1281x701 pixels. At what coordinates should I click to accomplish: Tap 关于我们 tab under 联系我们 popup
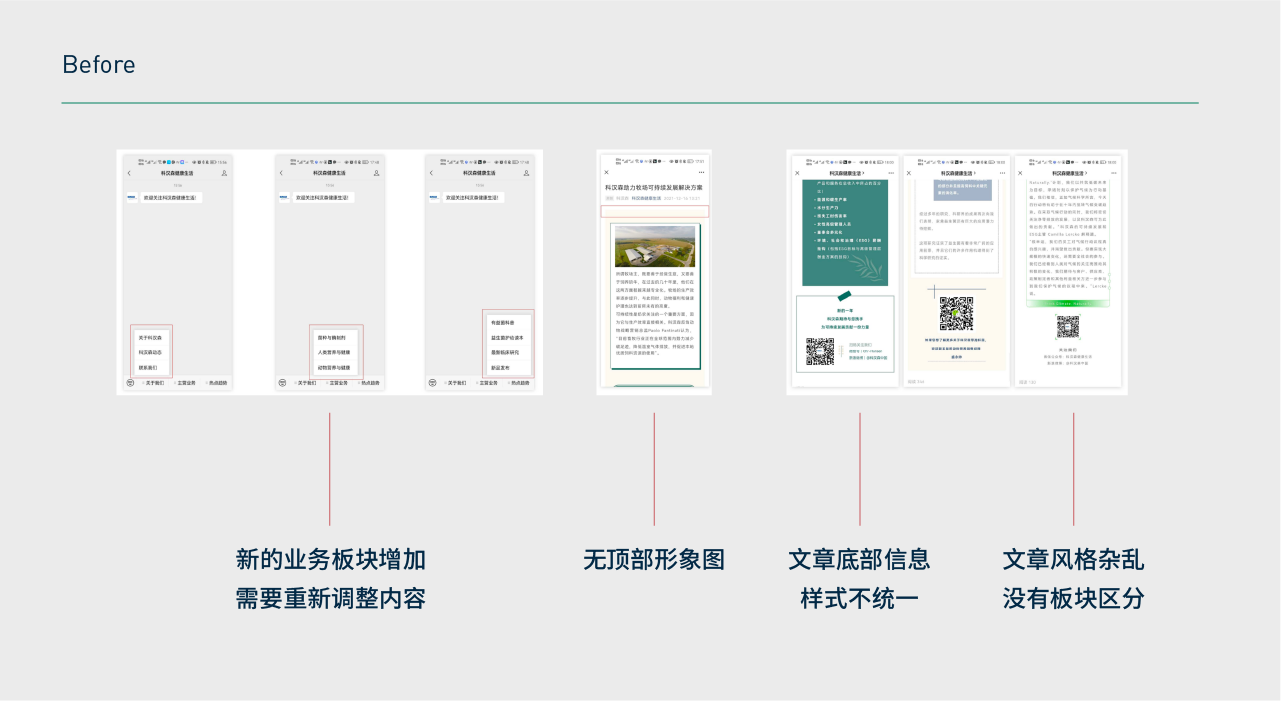point(154,383)
